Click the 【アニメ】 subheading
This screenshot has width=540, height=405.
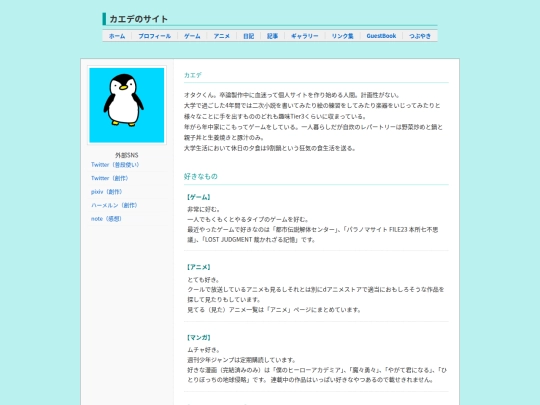[x=199, y=267]
